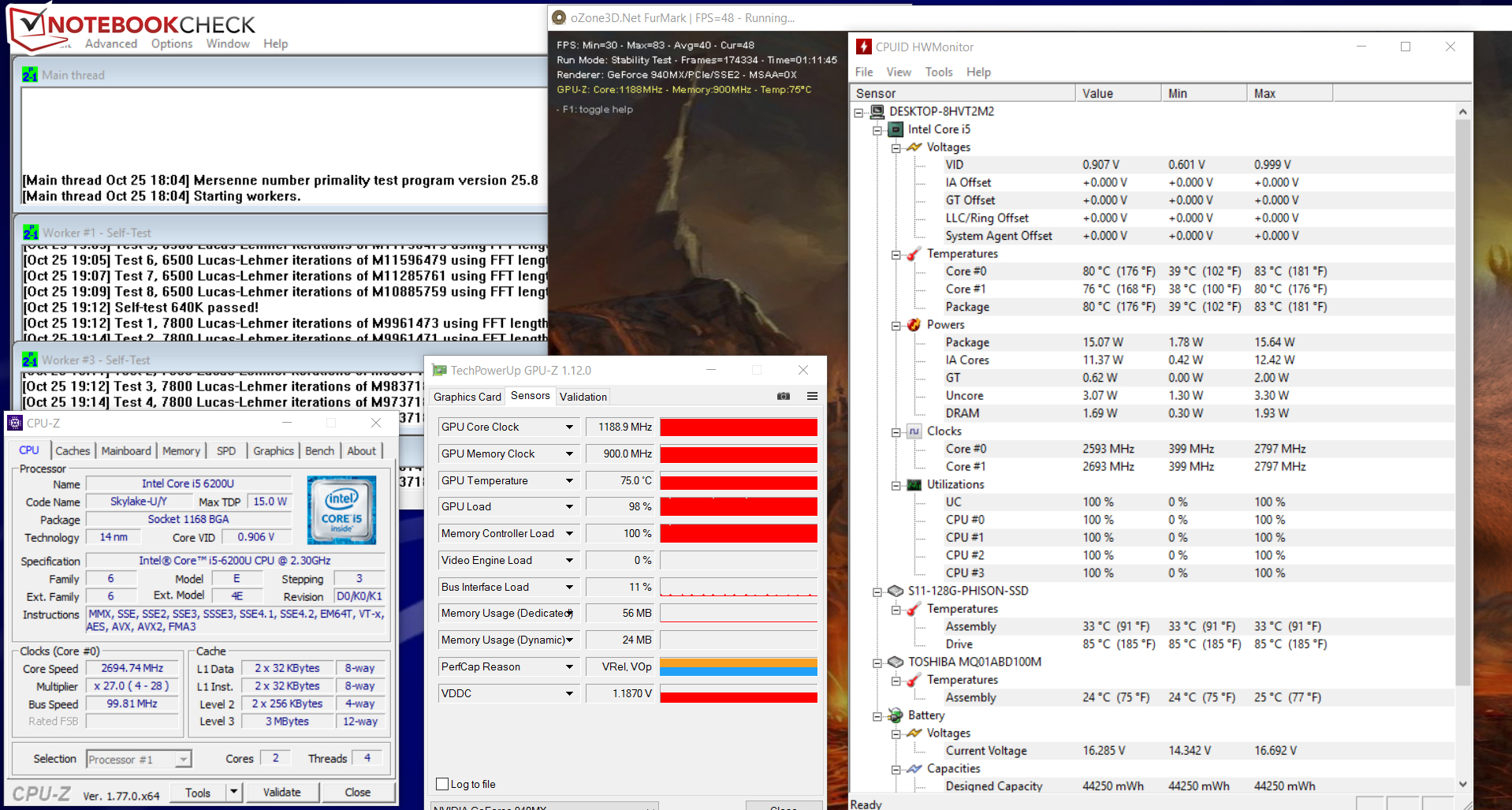Click the Prime95 Worker #1 window icon
Viewport: 1512px width, 810px height.
coord(31,233)
